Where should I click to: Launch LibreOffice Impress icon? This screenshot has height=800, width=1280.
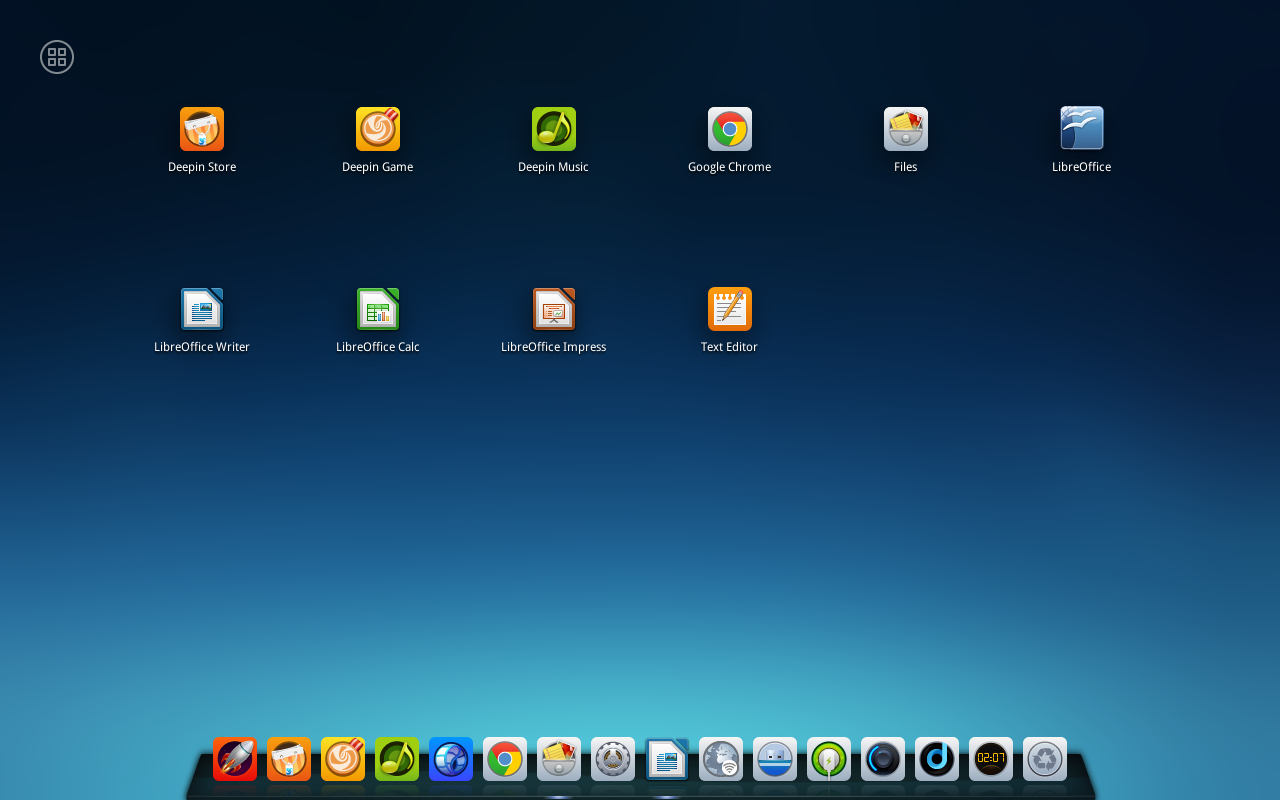554,309
